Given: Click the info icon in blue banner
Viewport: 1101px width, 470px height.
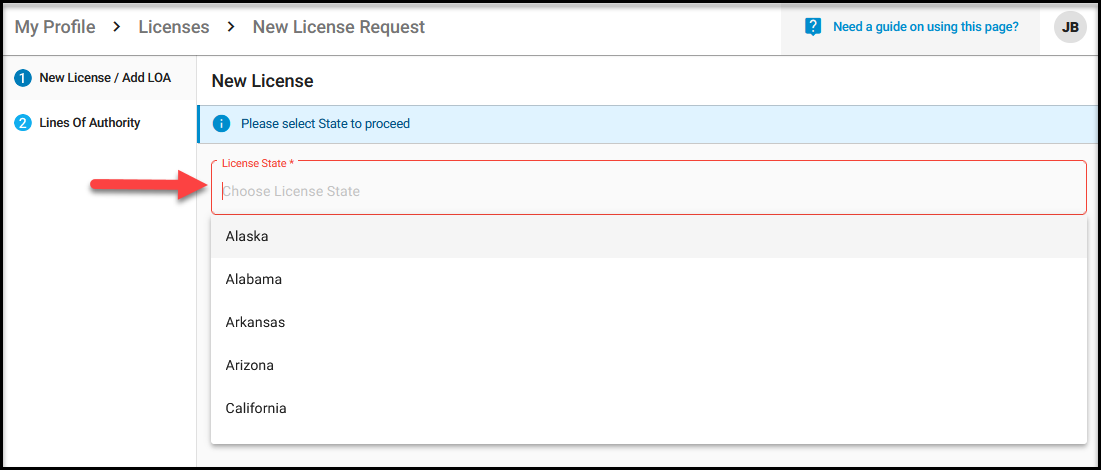Looking at the screenshot, I should pyautogui.click(x=221, y=124).
